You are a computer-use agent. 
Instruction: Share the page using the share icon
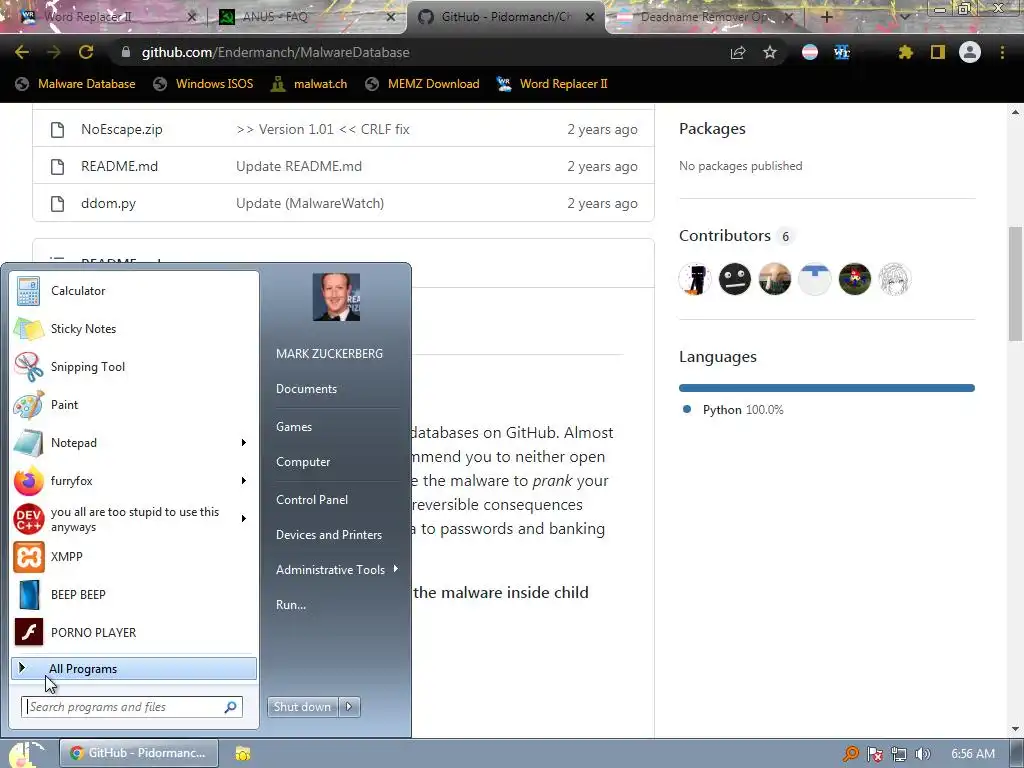coord(738,52)
